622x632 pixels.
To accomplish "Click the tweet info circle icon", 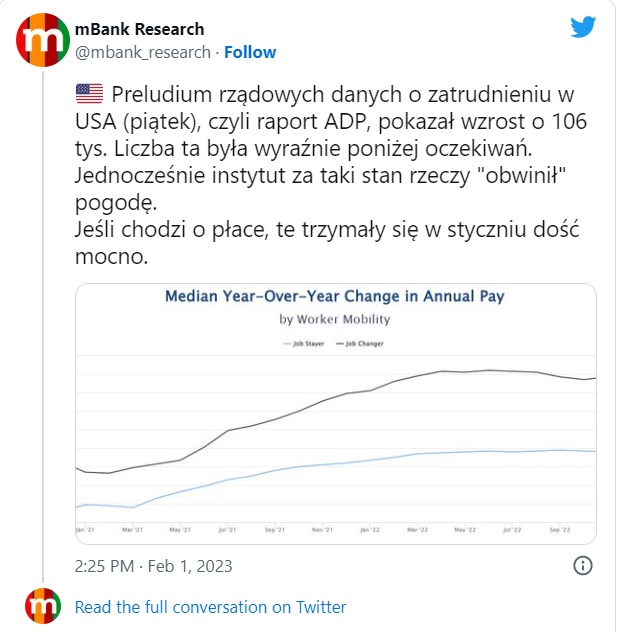I will pos(582,565).
